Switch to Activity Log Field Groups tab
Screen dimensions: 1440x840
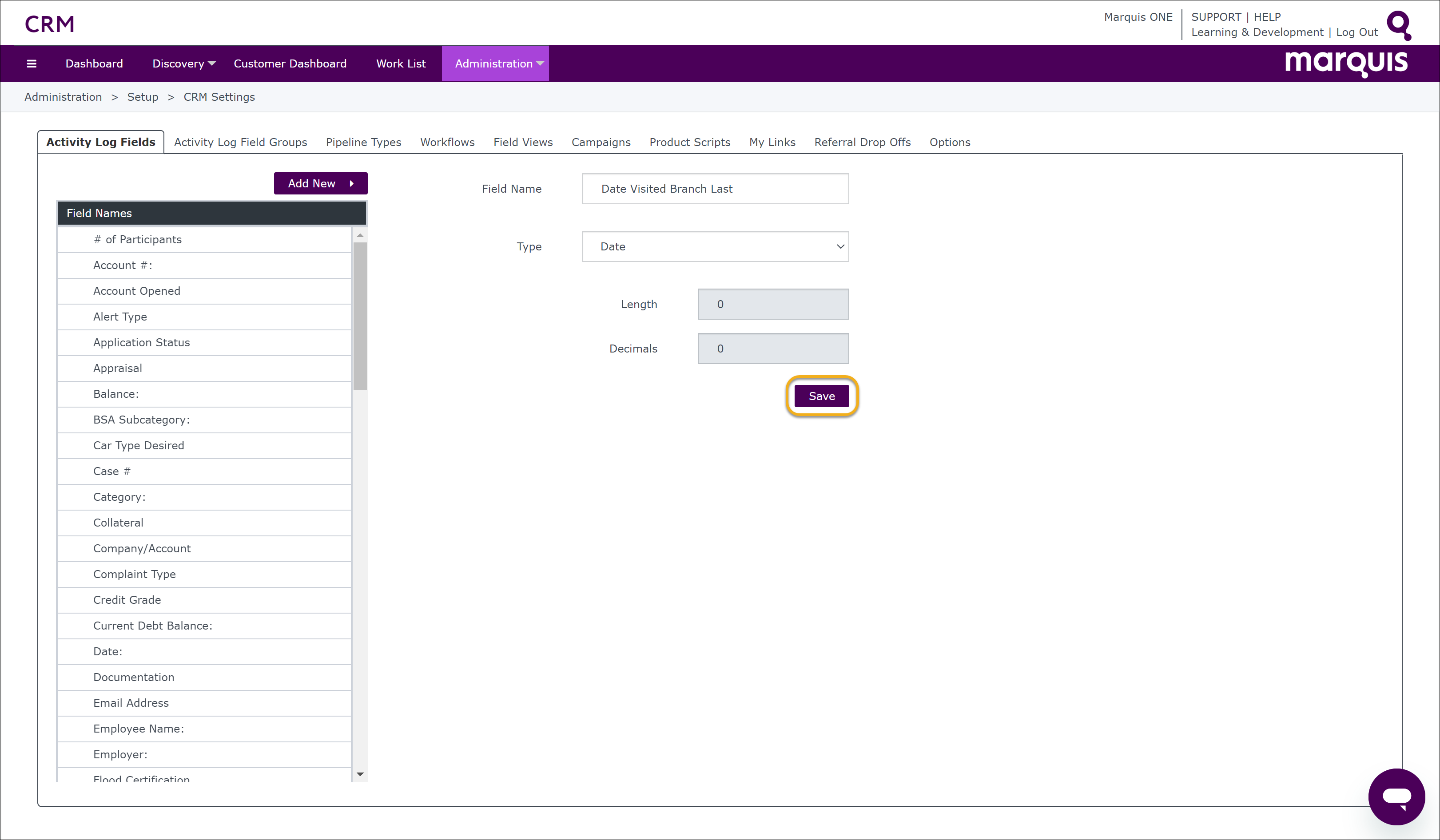(240, 142)
